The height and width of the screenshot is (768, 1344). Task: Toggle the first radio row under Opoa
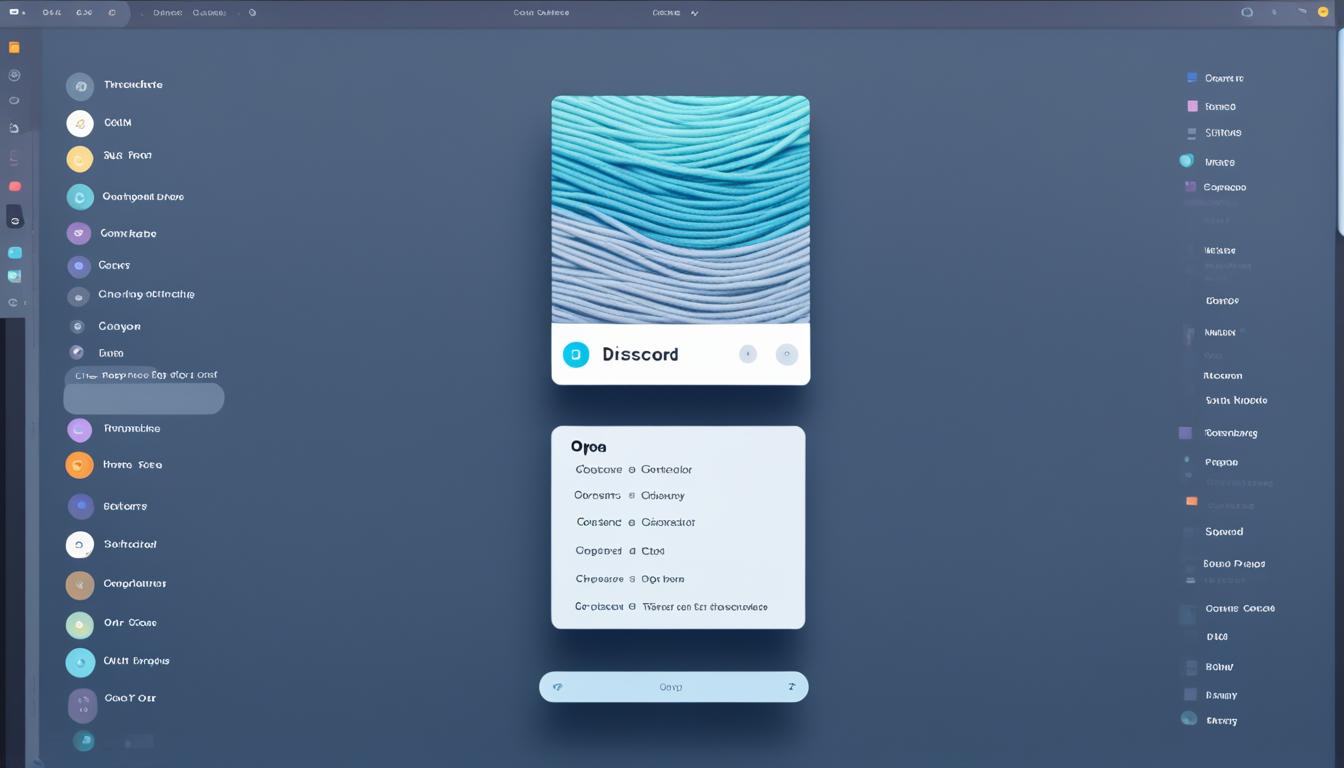[634, 469]
